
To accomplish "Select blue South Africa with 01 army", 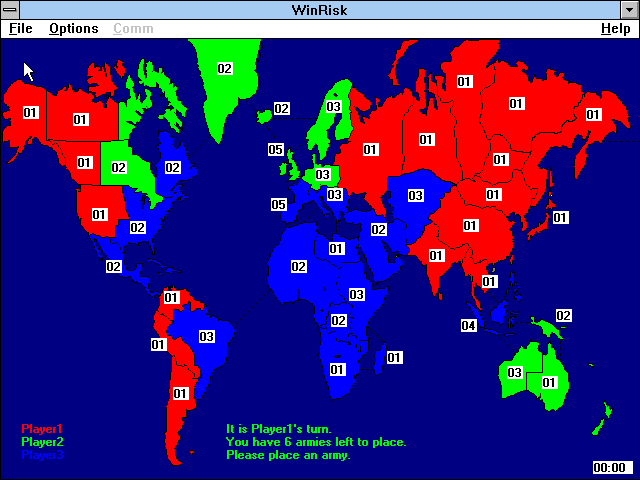I will tap(337, 369).
